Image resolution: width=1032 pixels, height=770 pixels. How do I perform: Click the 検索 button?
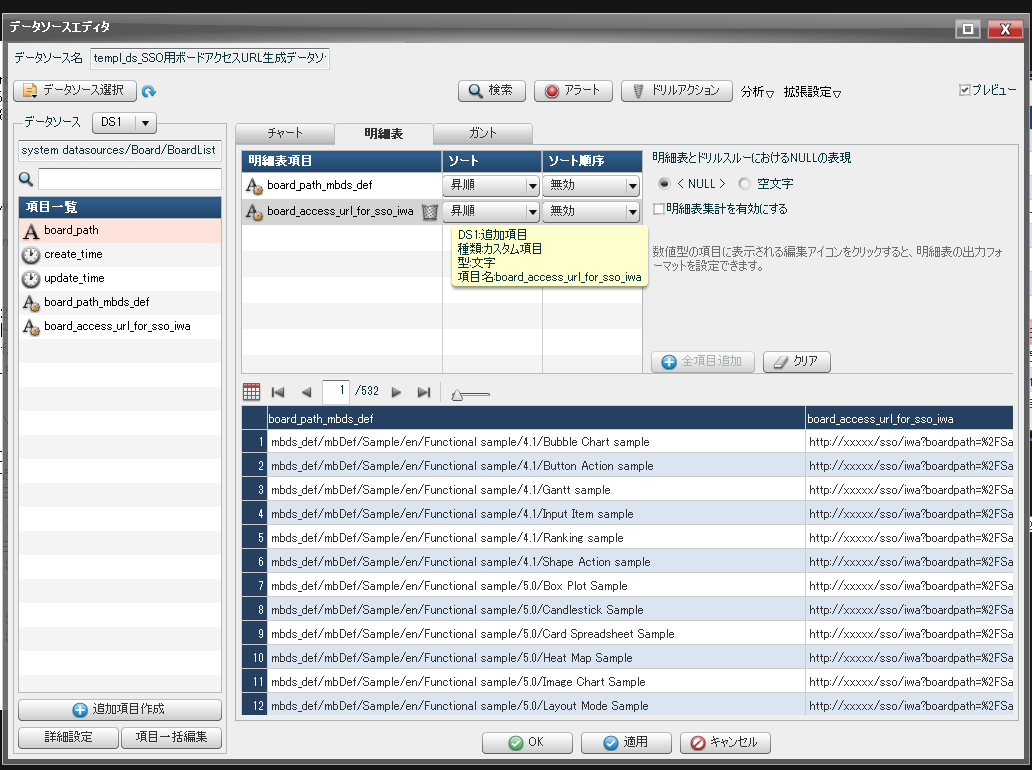click(492, 91)
